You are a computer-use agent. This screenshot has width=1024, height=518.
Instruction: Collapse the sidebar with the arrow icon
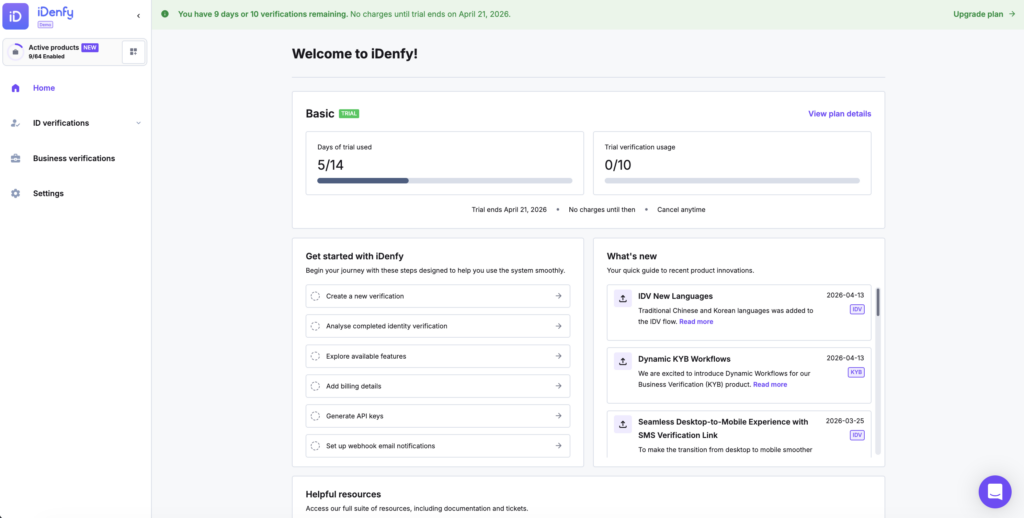pyautogui.click(x=138, y=16)
